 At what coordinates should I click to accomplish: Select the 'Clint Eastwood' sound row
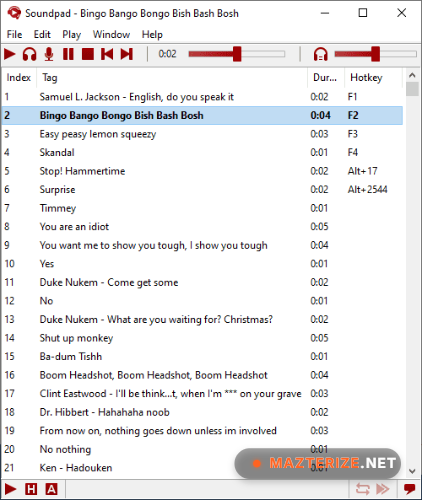click(x=202, y=393)
